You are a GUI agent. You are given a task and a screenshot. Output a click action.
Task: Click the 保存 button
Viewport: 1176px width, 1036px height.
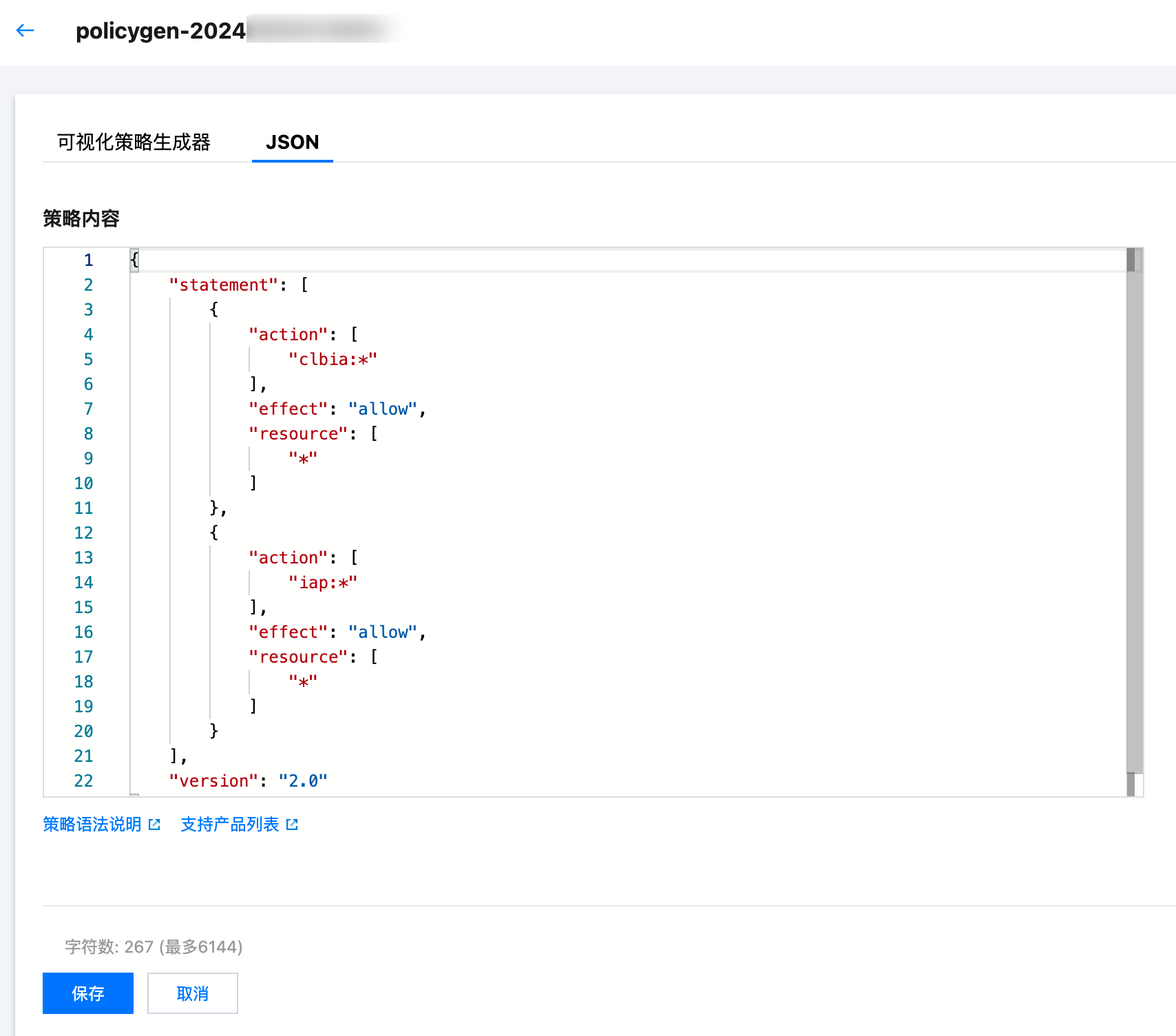pos(88,993)
